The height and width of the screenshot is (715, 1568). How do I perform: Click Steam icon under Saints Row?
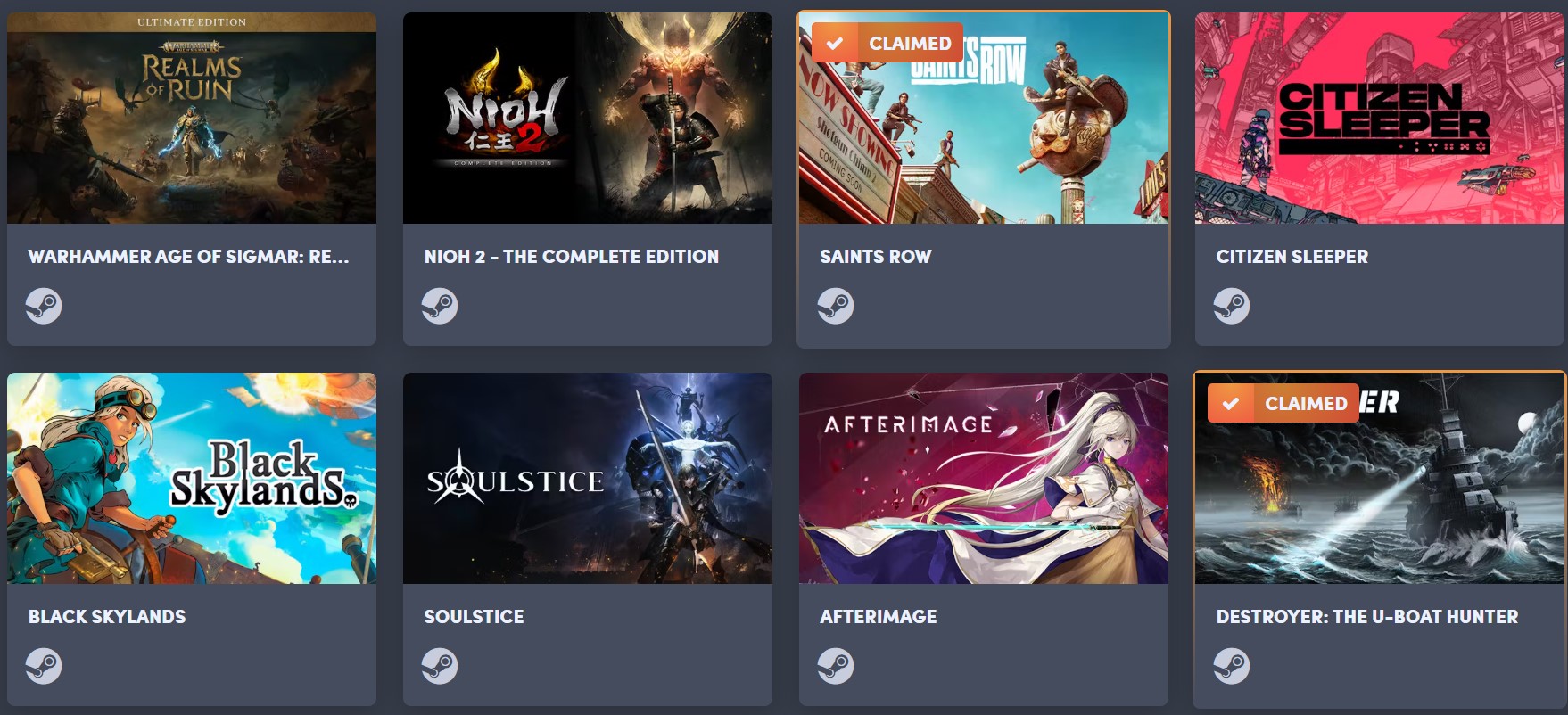coord(836,306)
